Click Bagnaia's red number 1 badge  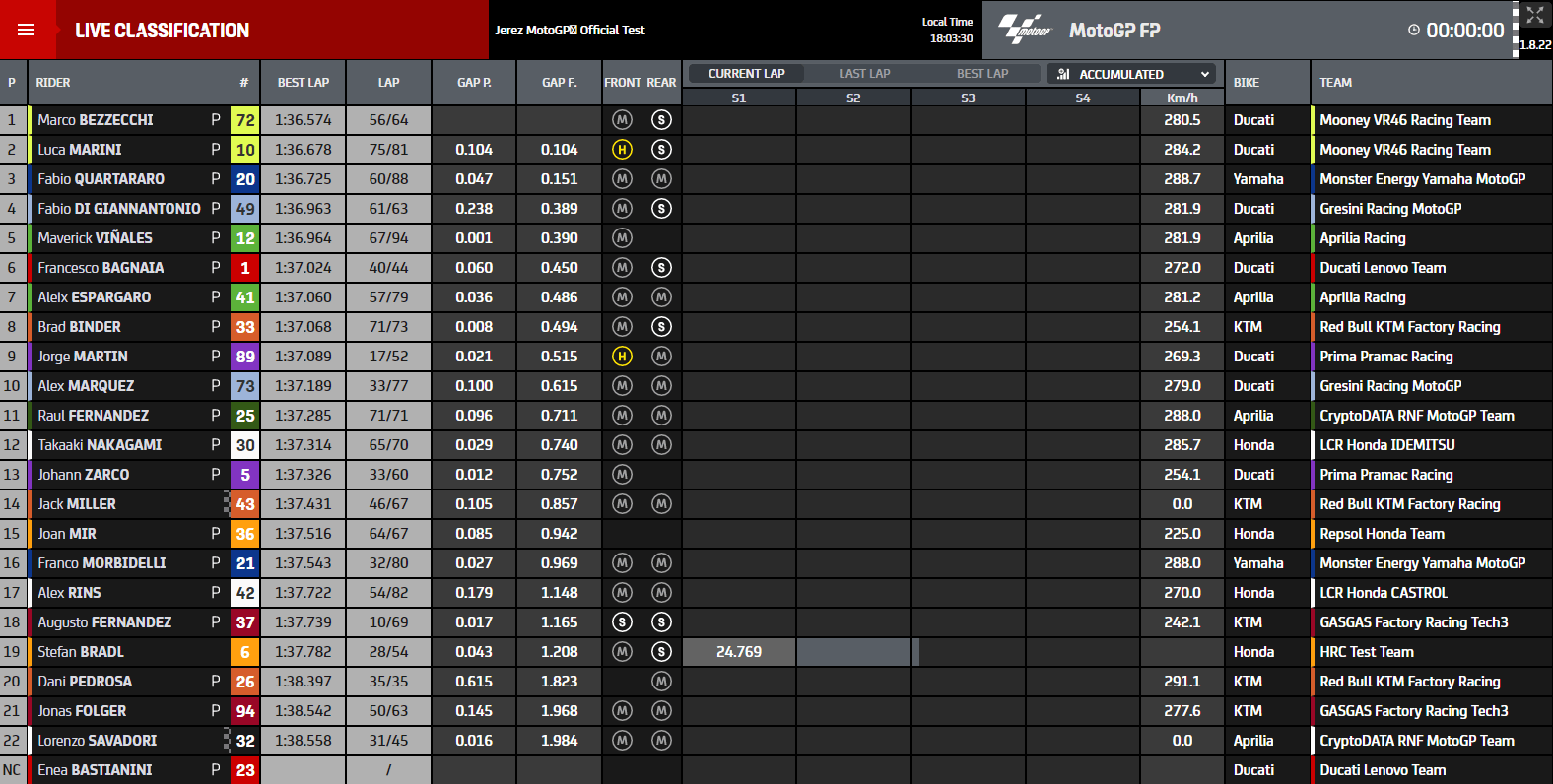click(245, 268)
